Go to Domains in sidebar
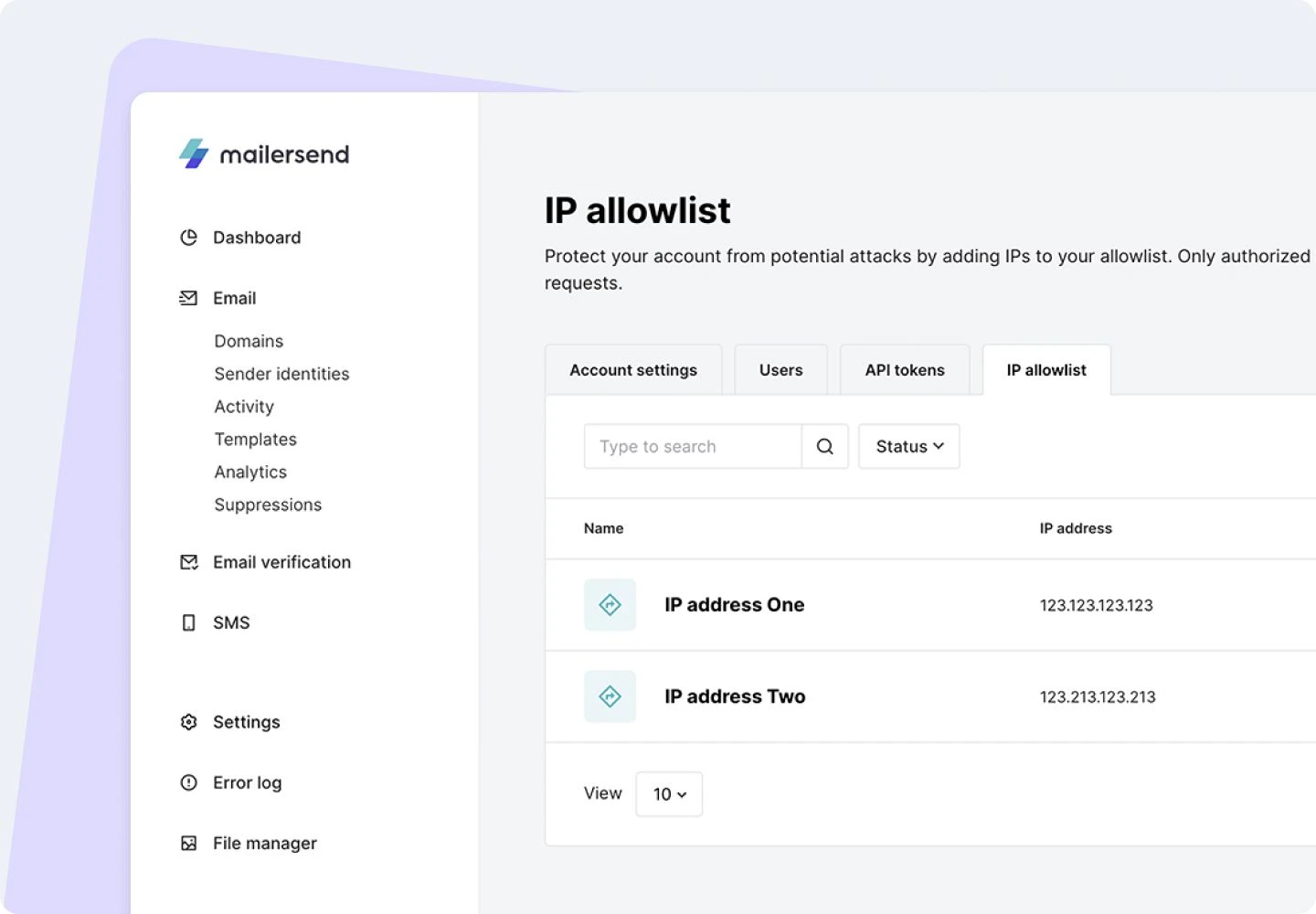Screen dimensions: 1316x914 click(x=249, y=341)
